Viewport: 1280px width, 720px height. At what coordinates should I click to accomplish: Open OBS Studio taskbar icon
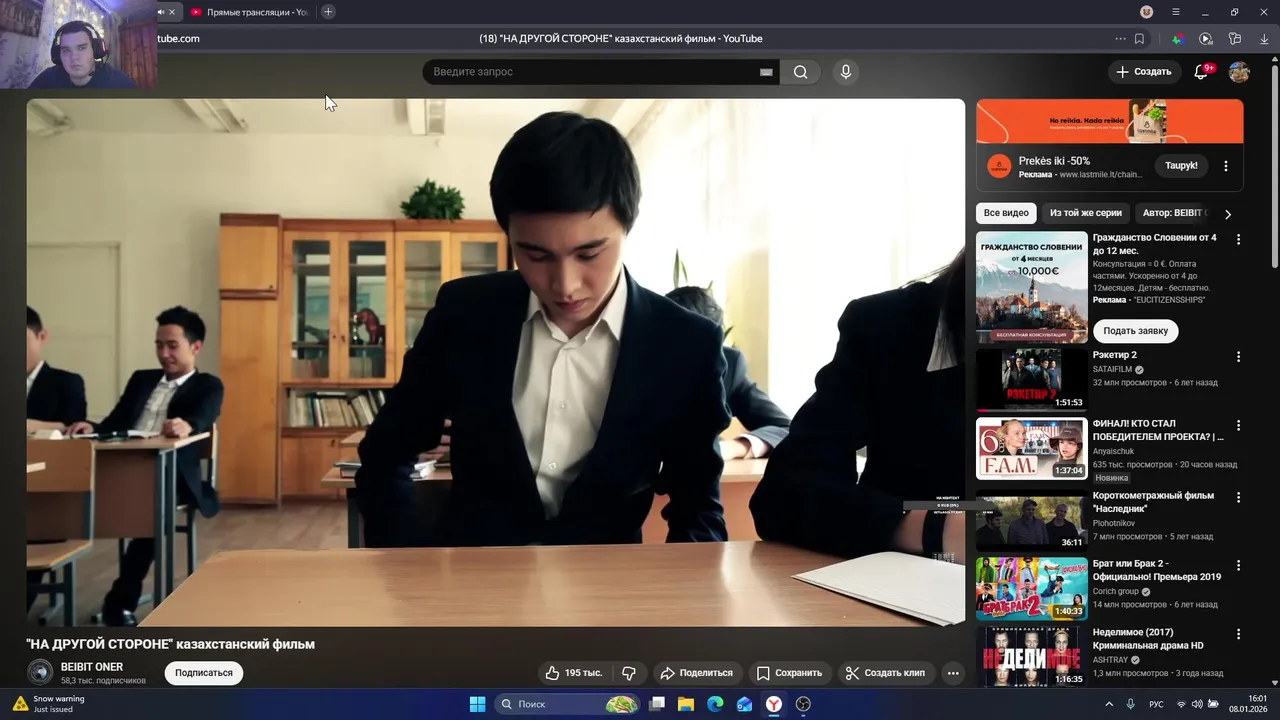coord(803,704)
